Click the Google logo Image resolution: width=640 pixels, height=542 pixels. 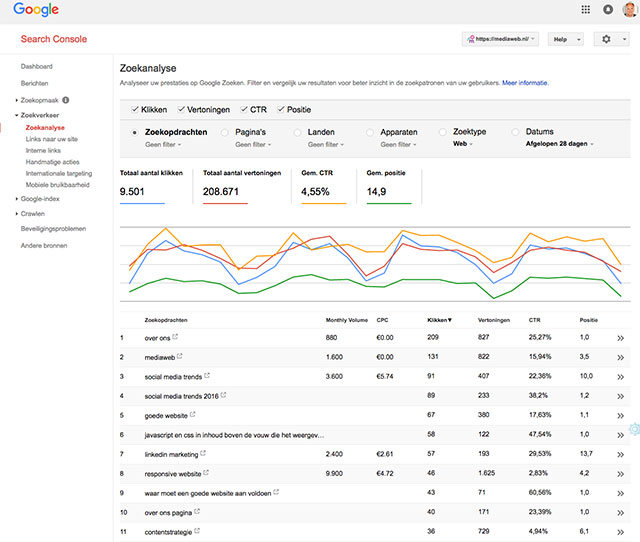[36, 9]
